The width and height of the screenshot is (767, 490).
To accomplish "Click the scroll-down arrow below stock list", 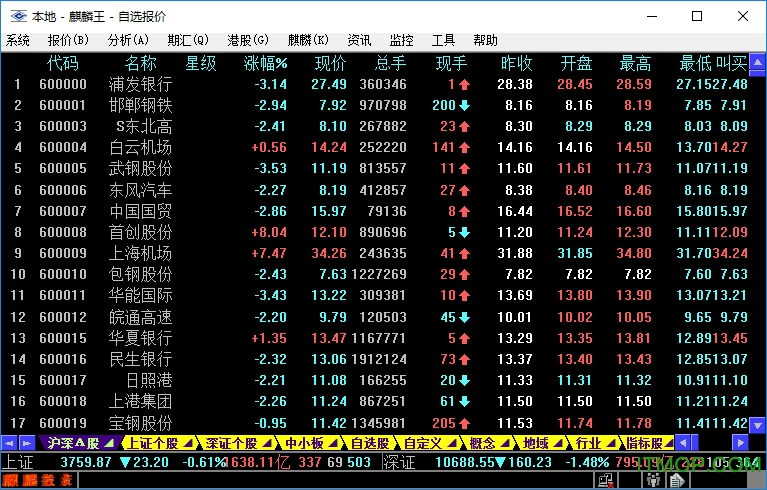I will (758, 425).
